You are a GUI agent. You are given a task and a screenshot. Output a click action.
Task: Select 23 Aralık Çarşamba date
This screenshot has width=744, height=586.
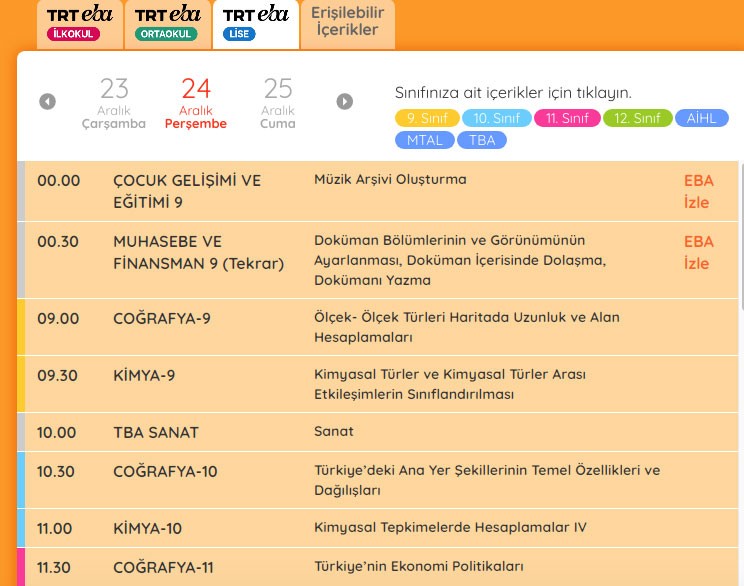tap(114, 103)
